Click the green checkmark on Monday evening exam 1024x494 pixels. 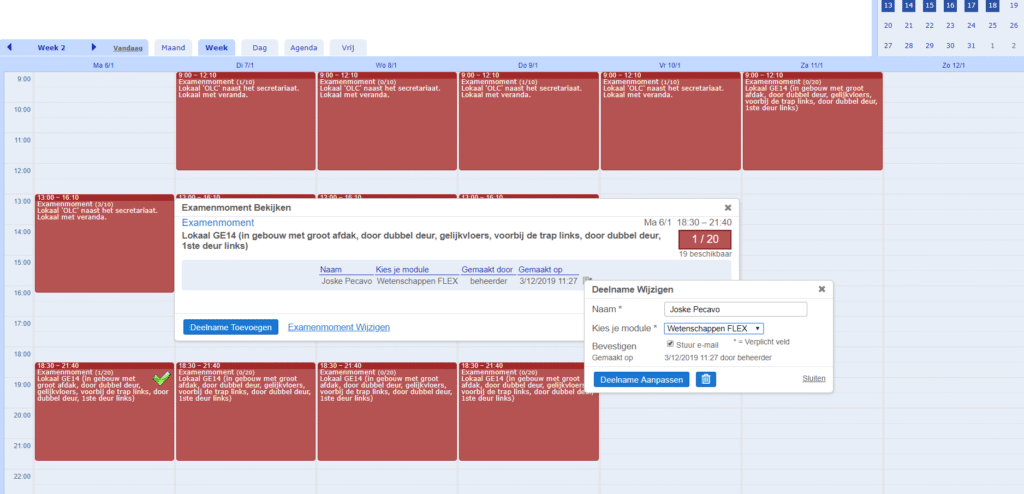(x=161, y=379)
